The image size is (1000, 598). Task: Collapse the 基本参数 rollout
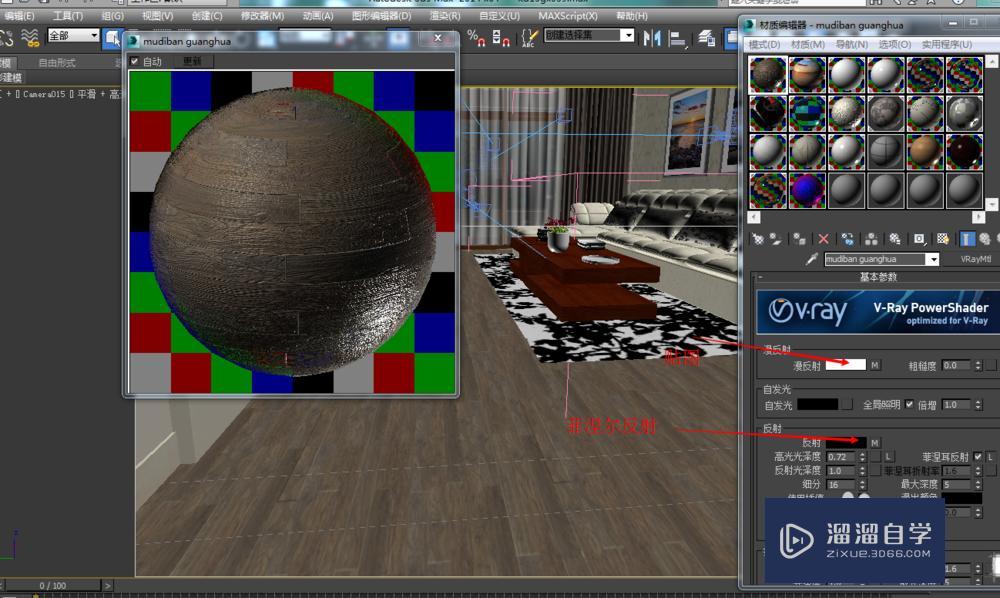click(x=878, y=277)
